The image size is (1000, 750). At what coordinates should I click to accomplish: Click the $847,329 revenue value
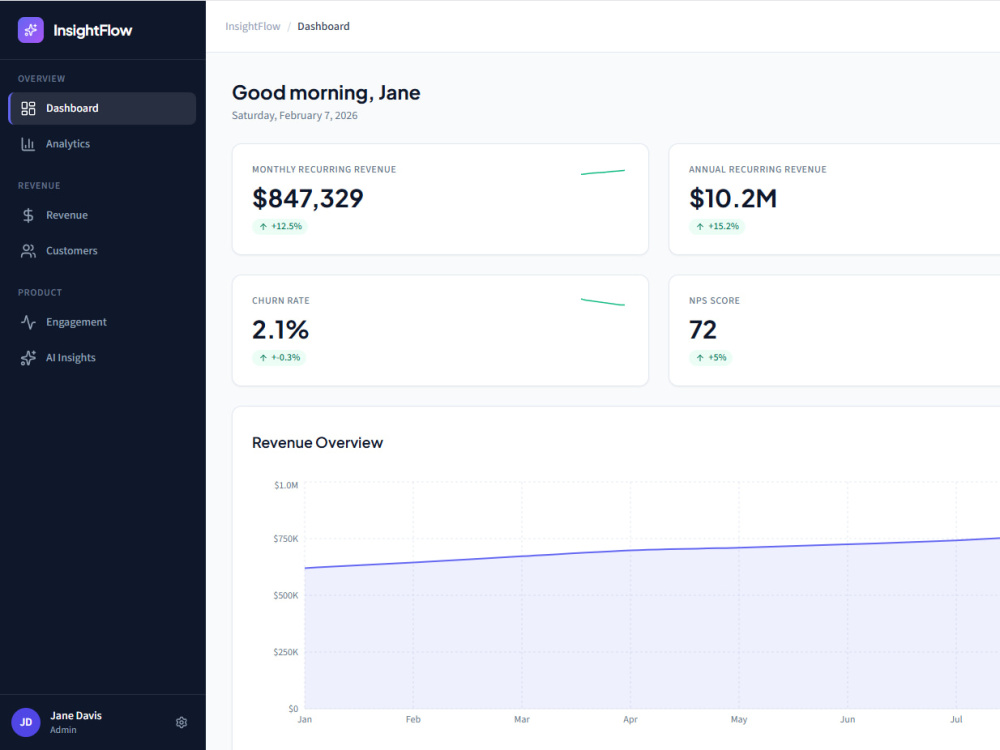307,198
